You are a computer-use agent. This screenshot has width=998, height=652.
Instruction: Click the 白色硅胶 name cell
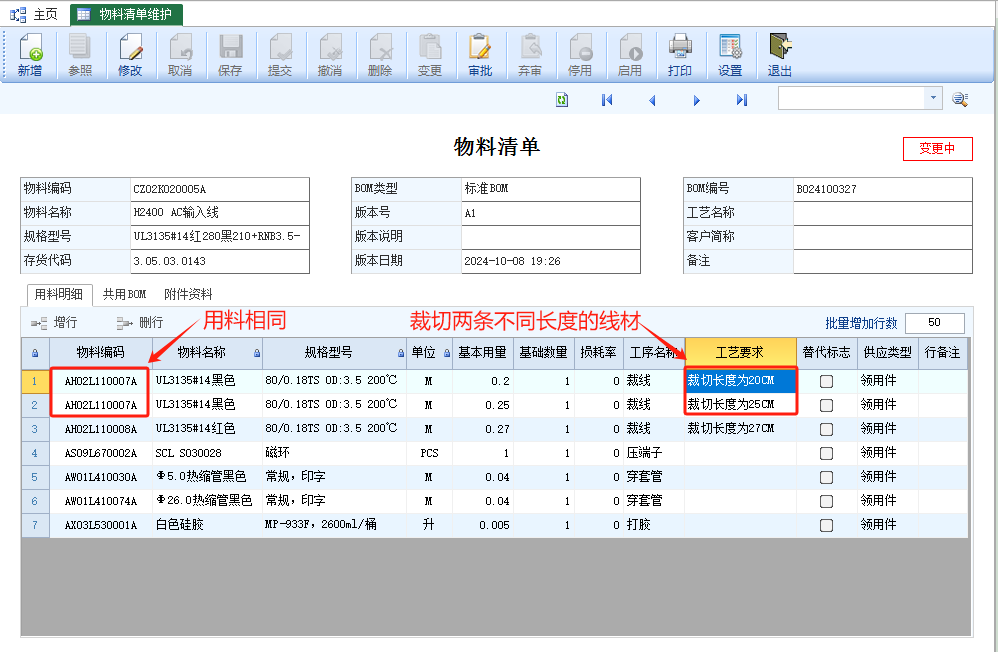tap(207, 525)
